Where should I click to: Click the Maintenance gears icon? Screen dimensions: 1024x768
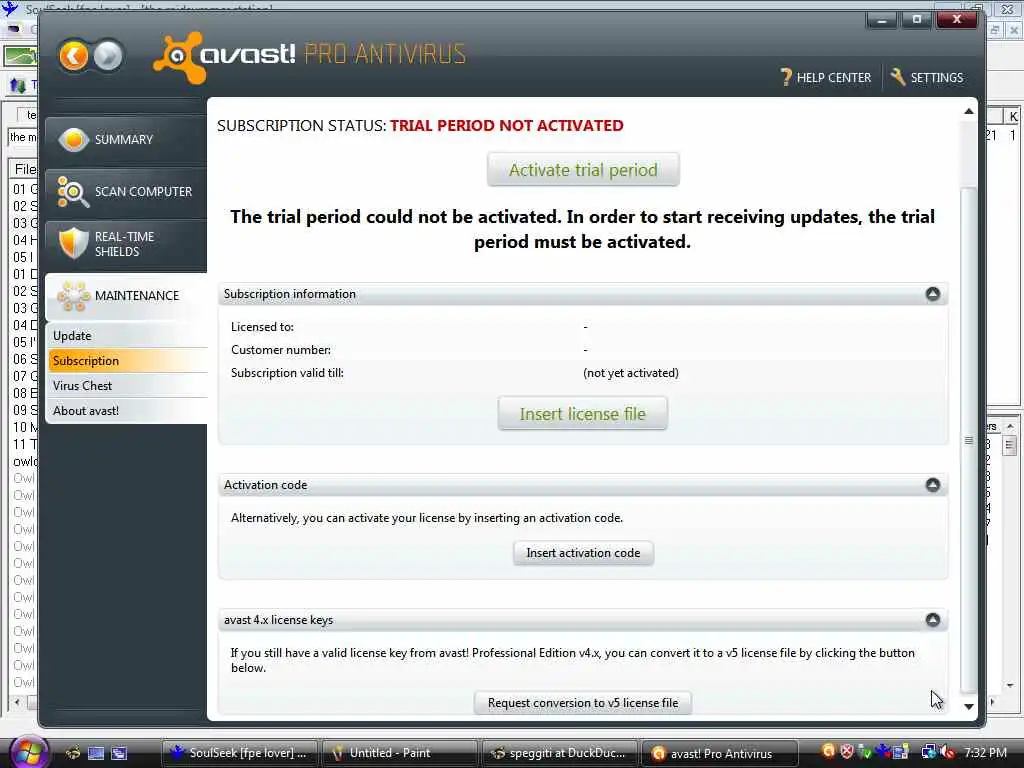(73, 296)
